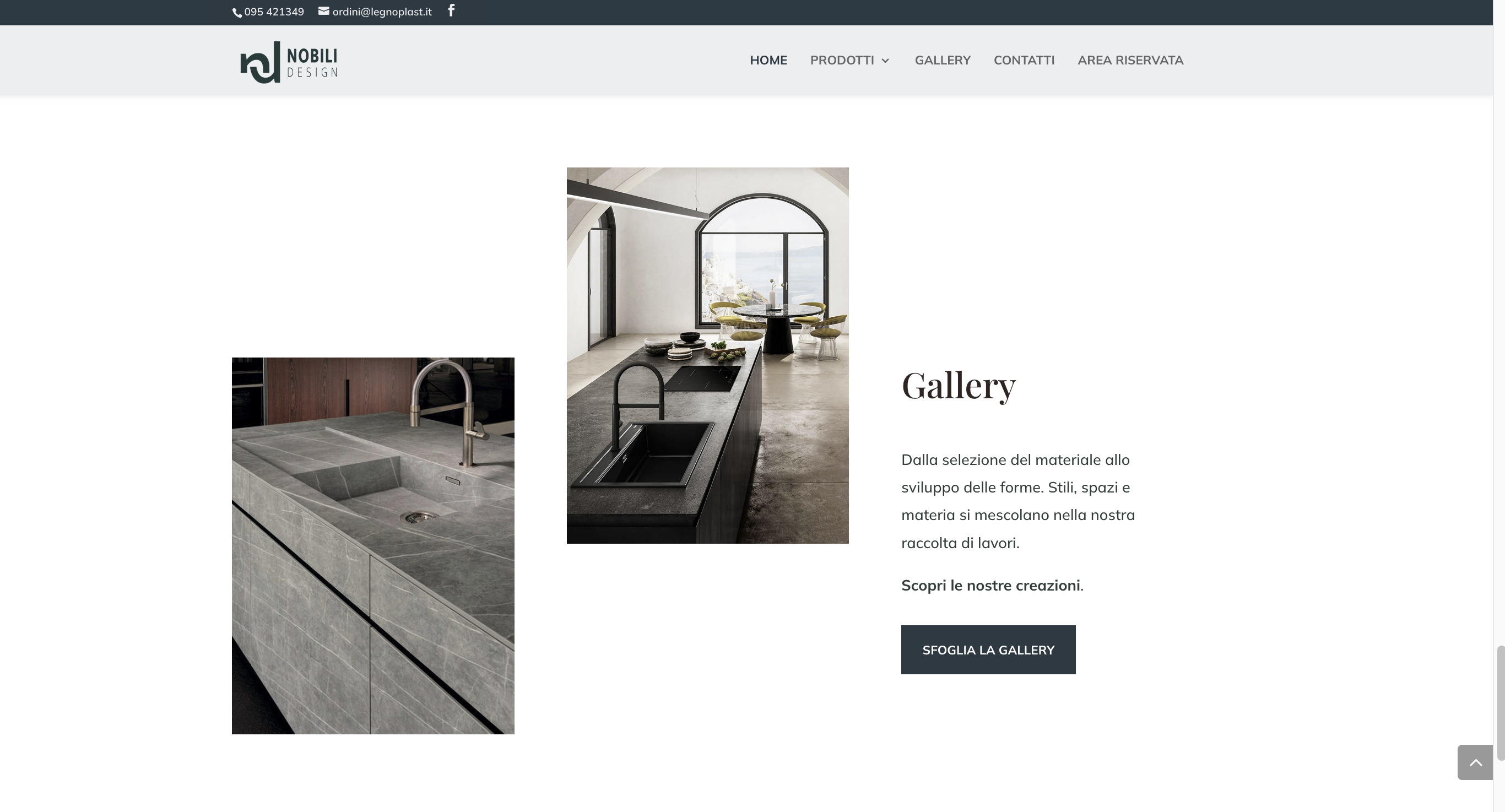Open the black kitchen island photo
1505x812 pixels.
[x=707, y=355]
